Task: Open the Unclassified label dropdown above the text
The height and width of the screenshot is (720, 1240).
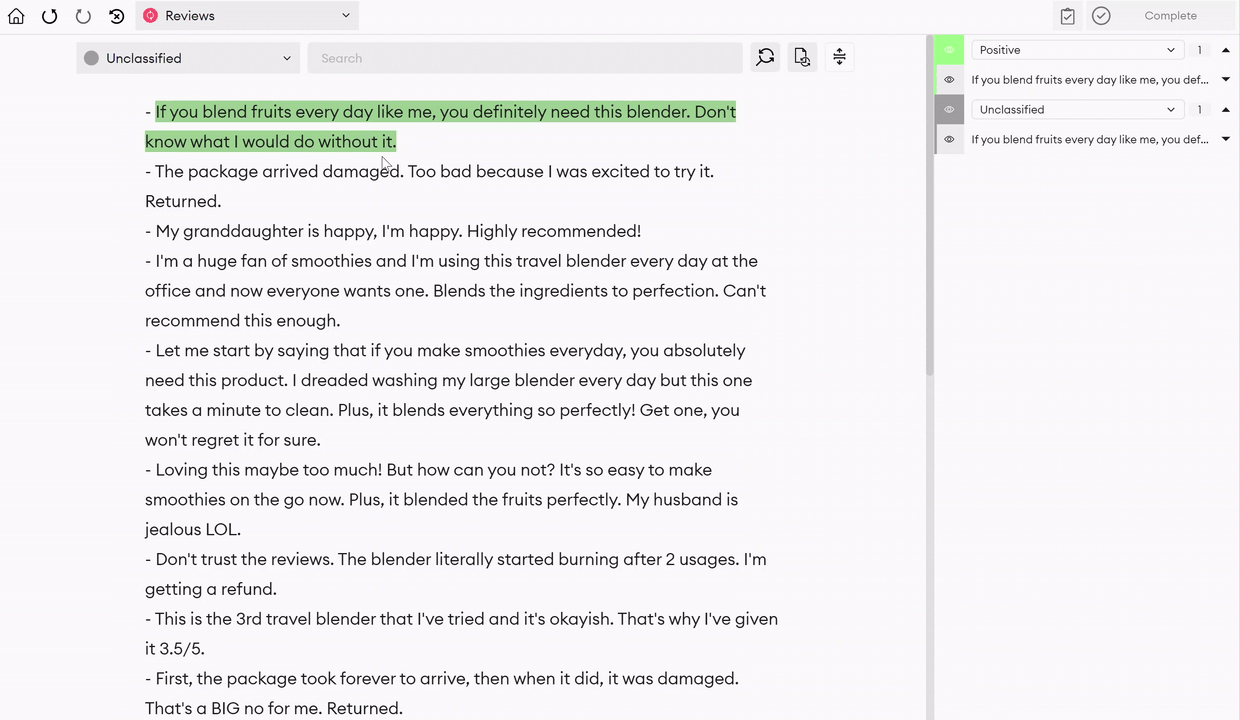Action: [x=188, y=58]
